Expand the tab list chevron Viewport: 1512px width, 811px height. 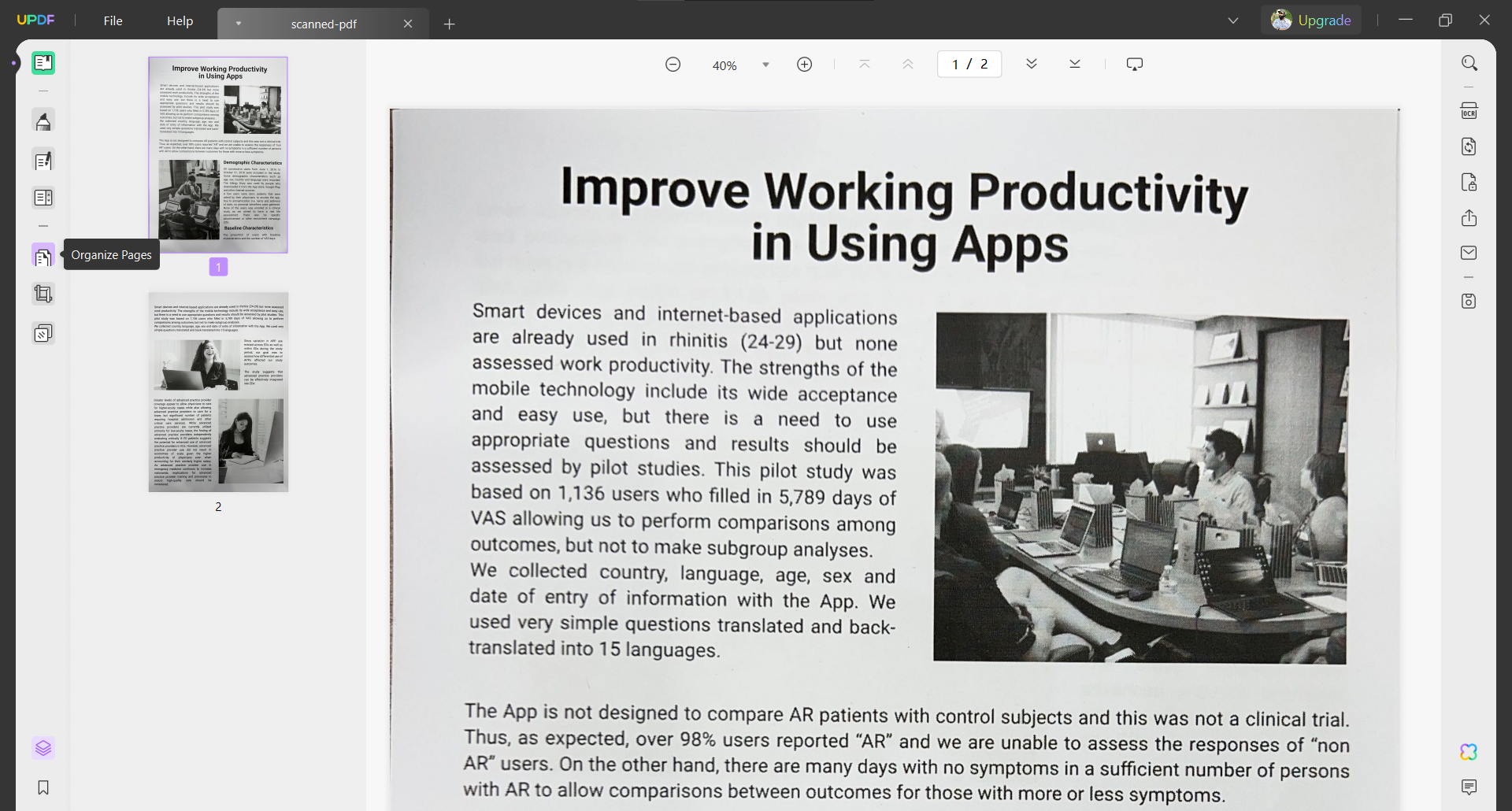[x=1233, y=20]
